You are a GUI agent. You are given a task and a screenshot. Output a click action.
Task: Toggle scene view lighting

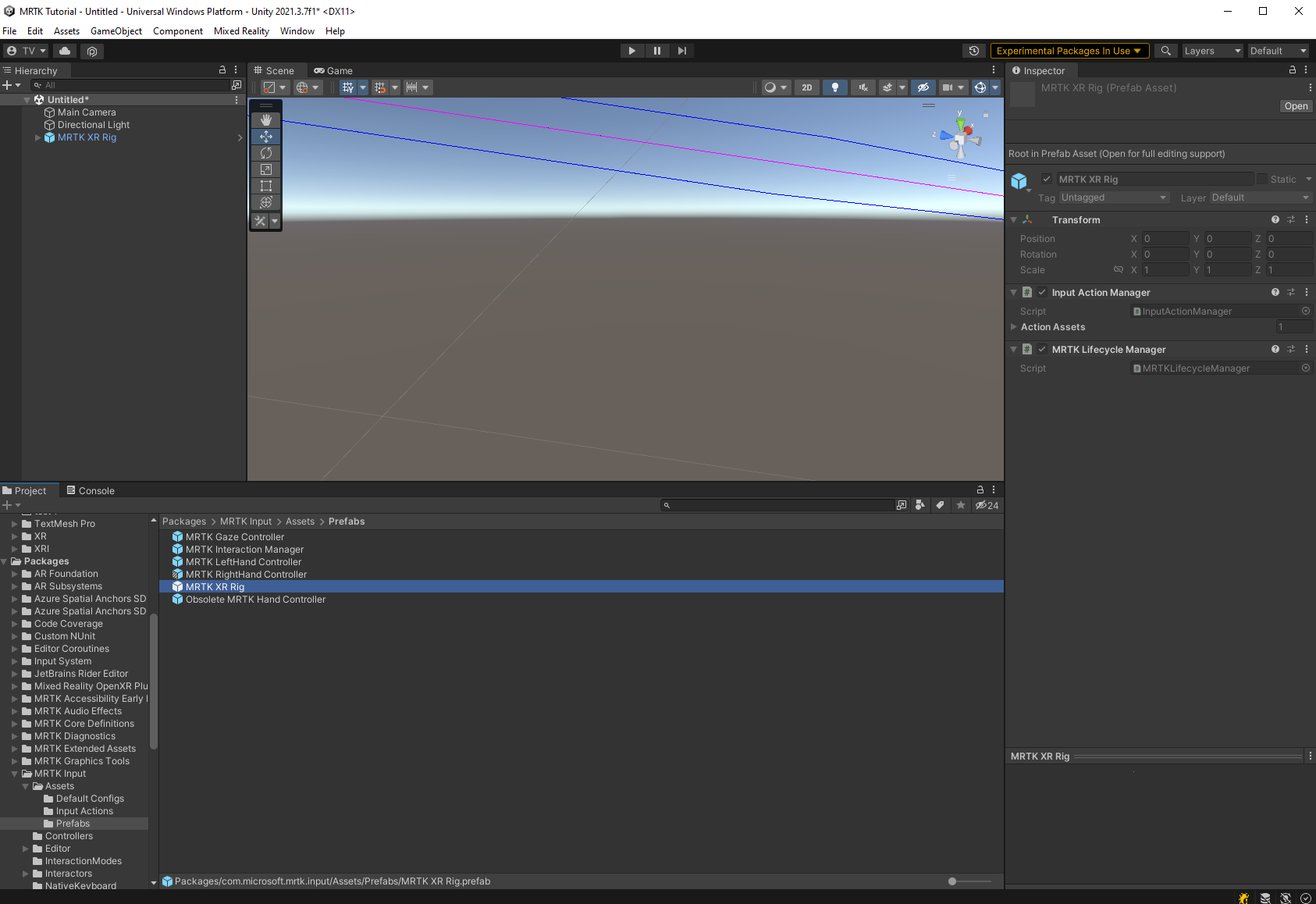[x=835, y=87]
